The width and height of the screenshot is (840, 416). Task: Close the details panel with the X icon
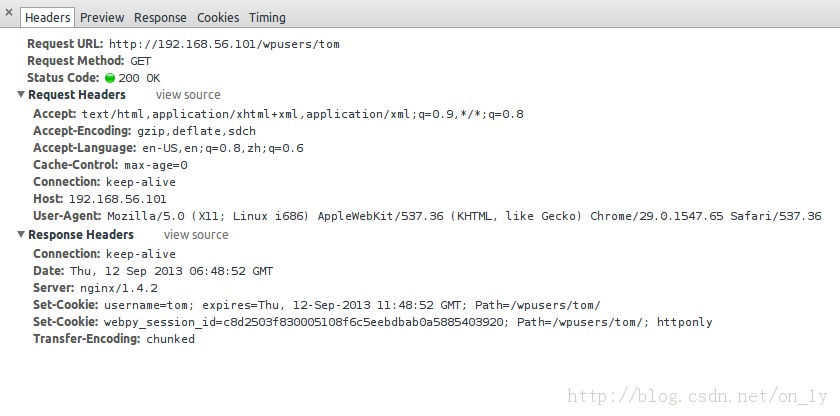(x=9, y=15)
